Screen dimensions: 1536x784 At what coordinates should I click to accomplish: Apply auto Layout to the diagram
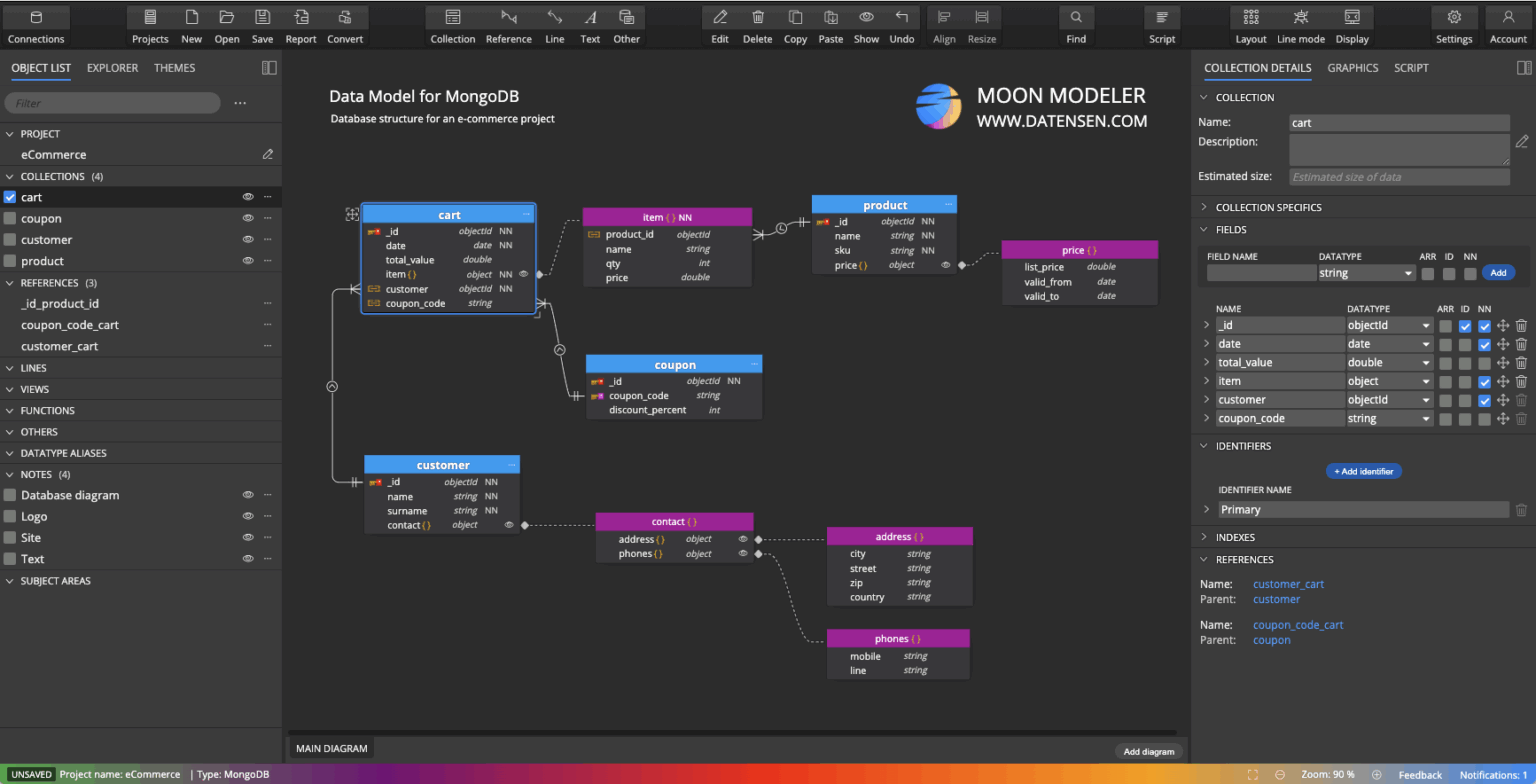[1250, 24]
